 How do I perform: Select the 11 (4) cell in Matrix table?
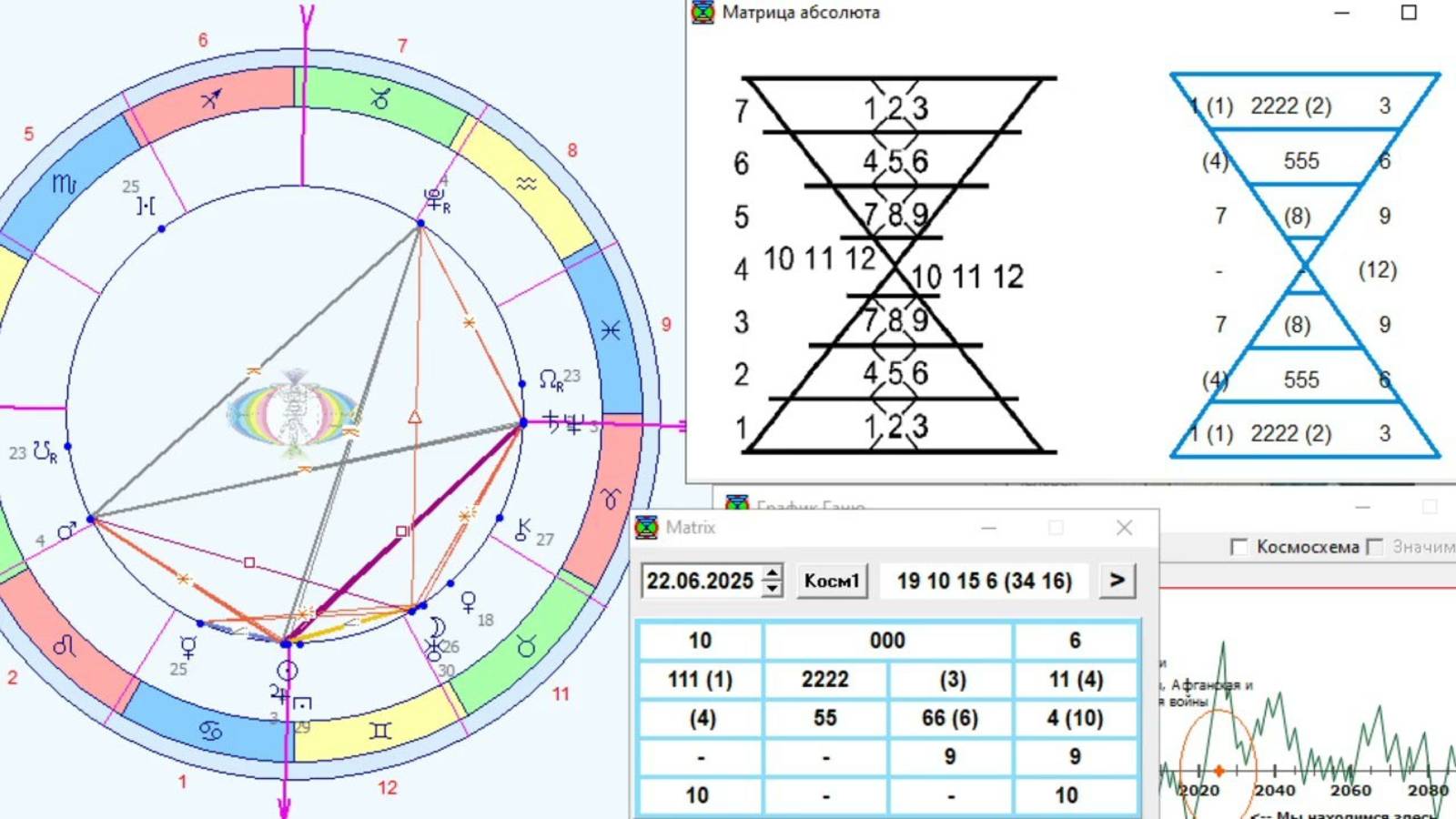(x=1076, y=680)
